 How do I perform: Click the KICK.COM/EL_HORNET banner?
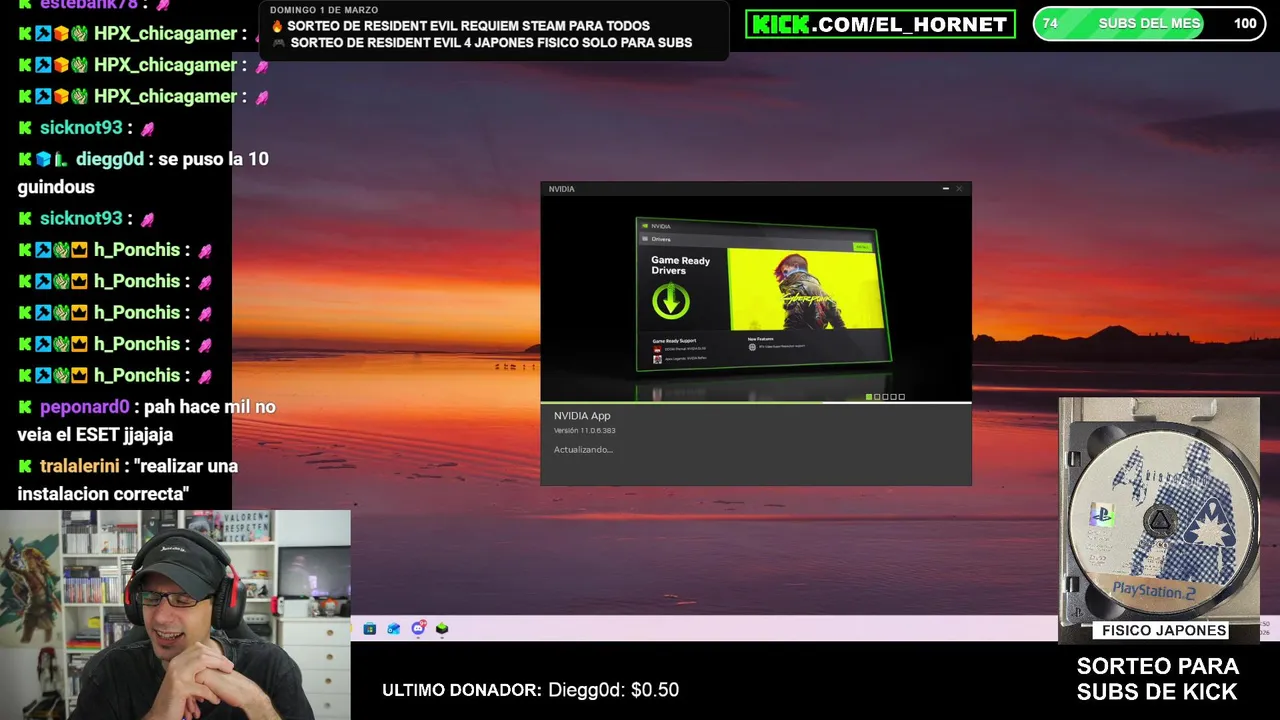click(x=880, y=24)
